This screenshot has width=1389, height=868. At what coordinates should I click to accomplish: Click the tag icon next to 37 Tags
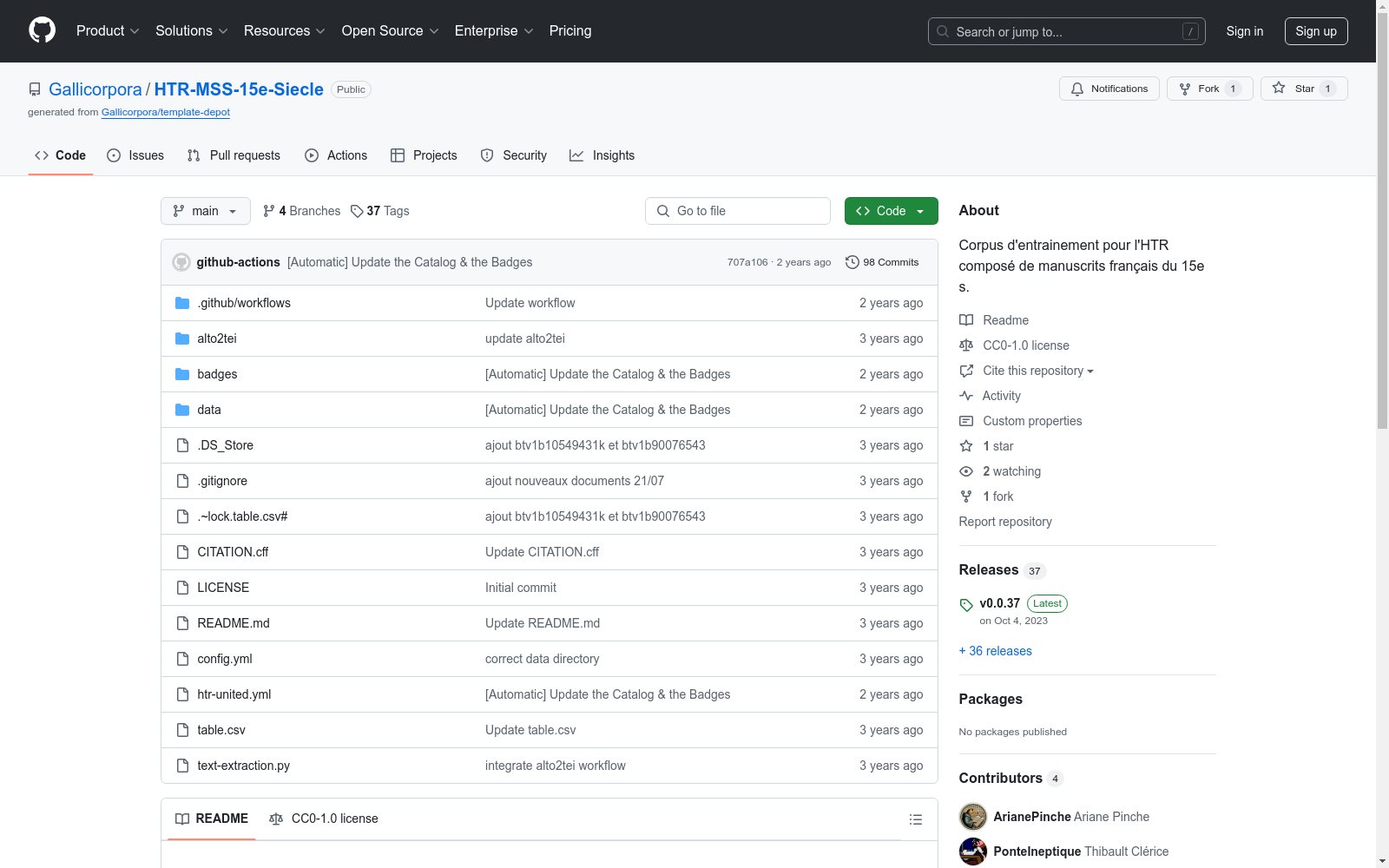coord(357,211)
